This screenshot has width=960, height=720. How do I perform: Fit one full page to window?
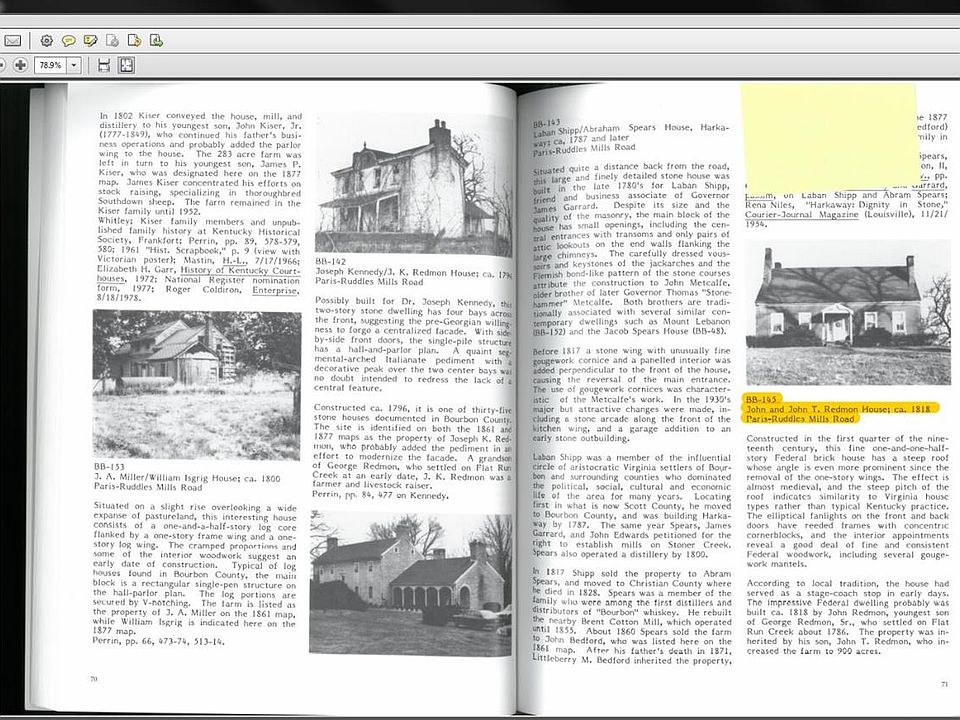[126, 65]
